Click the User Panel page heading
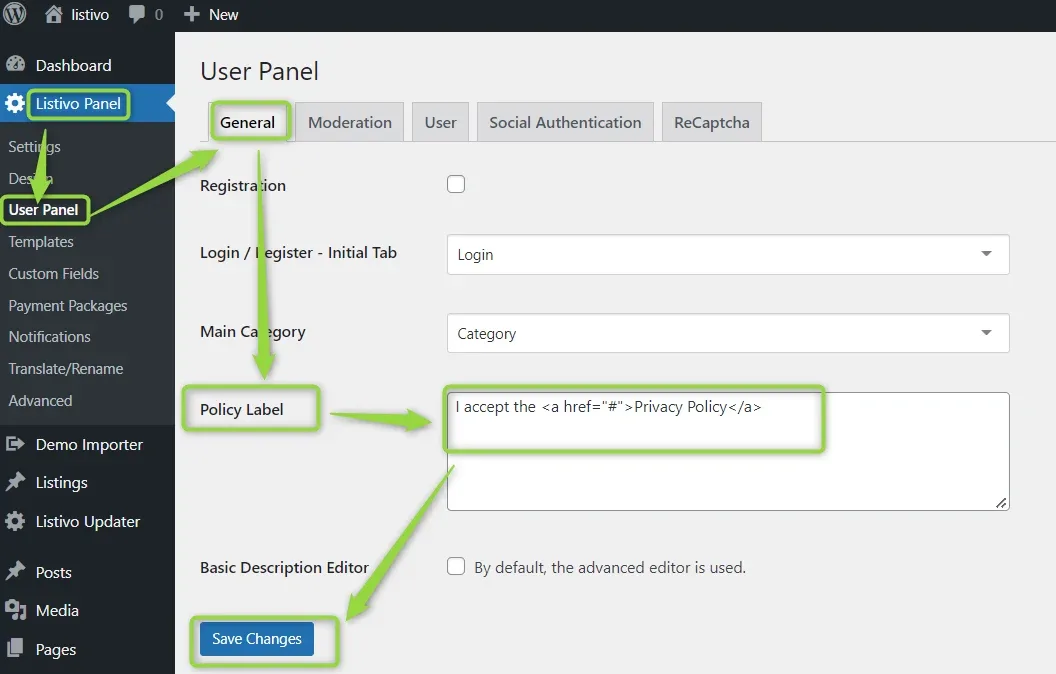 (x=259, y=71)
